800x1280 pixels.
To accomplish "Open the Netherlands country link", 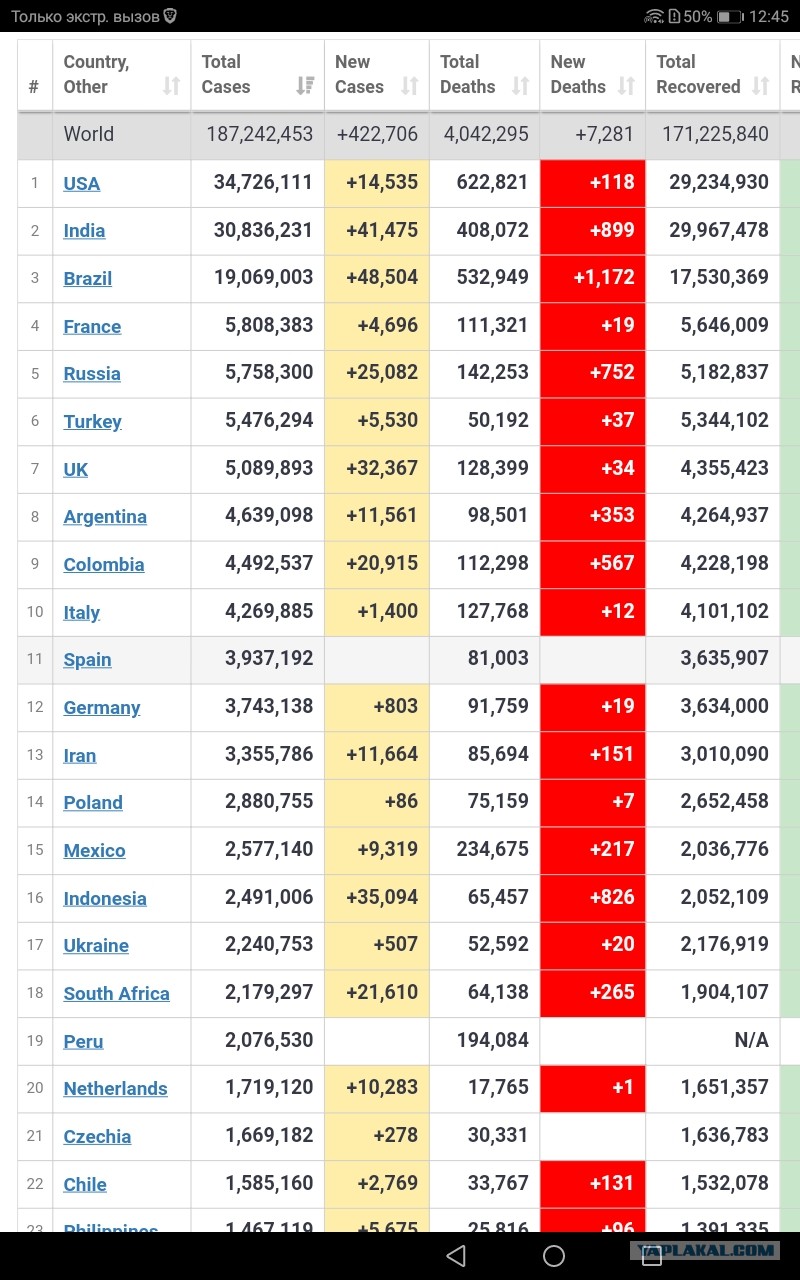I will tap(115, 1089).
